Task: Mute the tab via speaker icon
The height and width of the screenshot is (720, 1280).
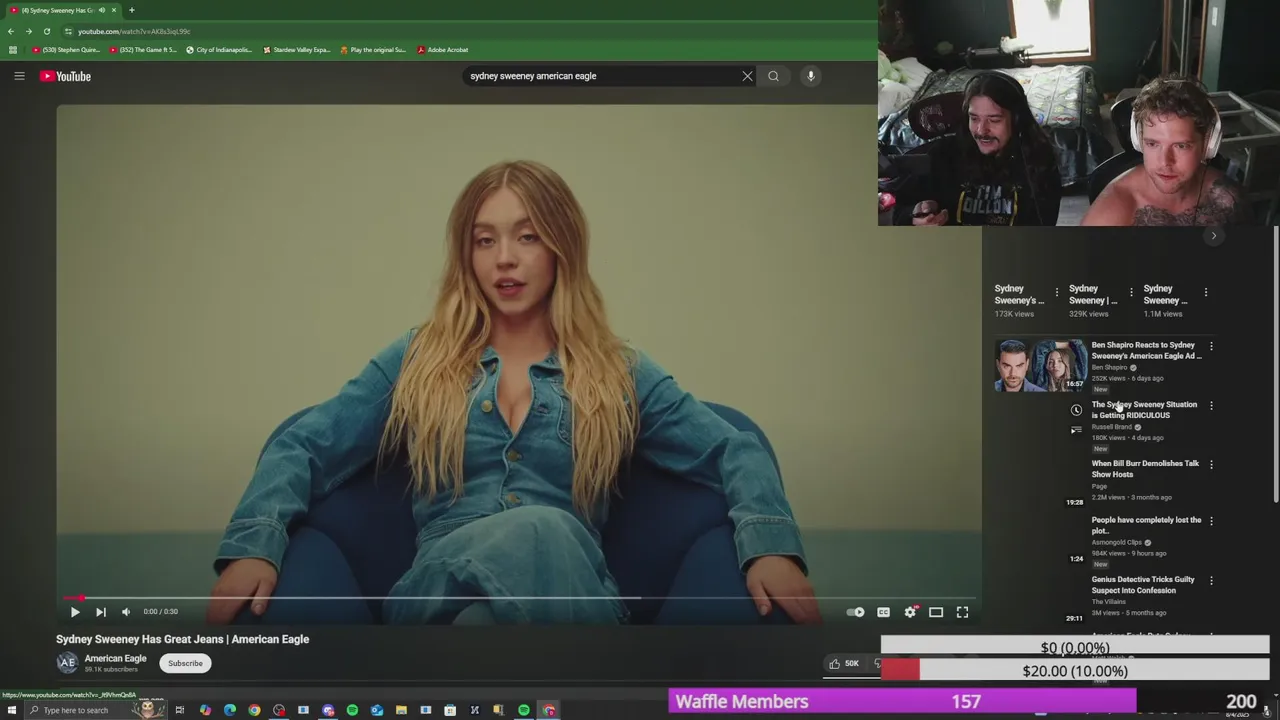Action: coord(102,10)
